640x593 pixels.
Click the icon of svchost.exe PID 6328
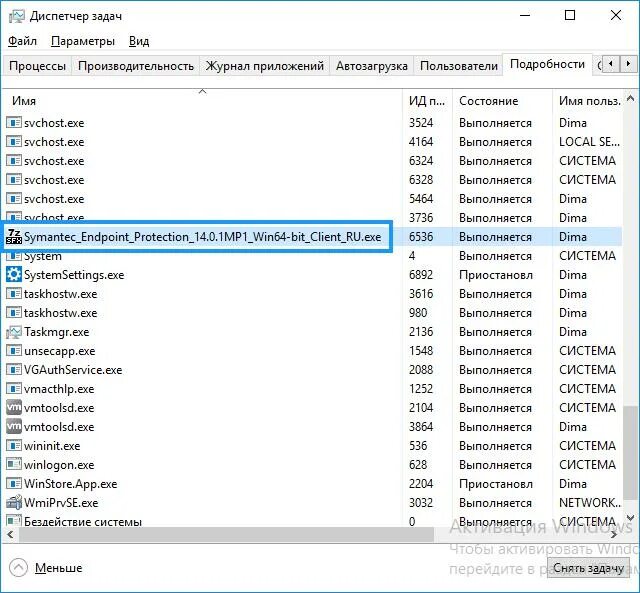tap(14, 180)
